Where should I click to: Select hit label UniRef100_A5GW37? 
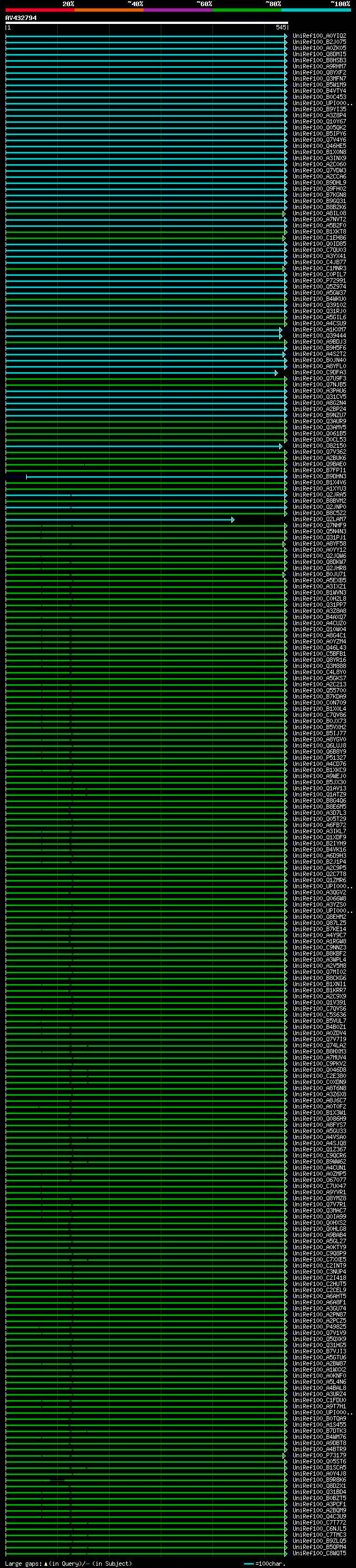319,293
